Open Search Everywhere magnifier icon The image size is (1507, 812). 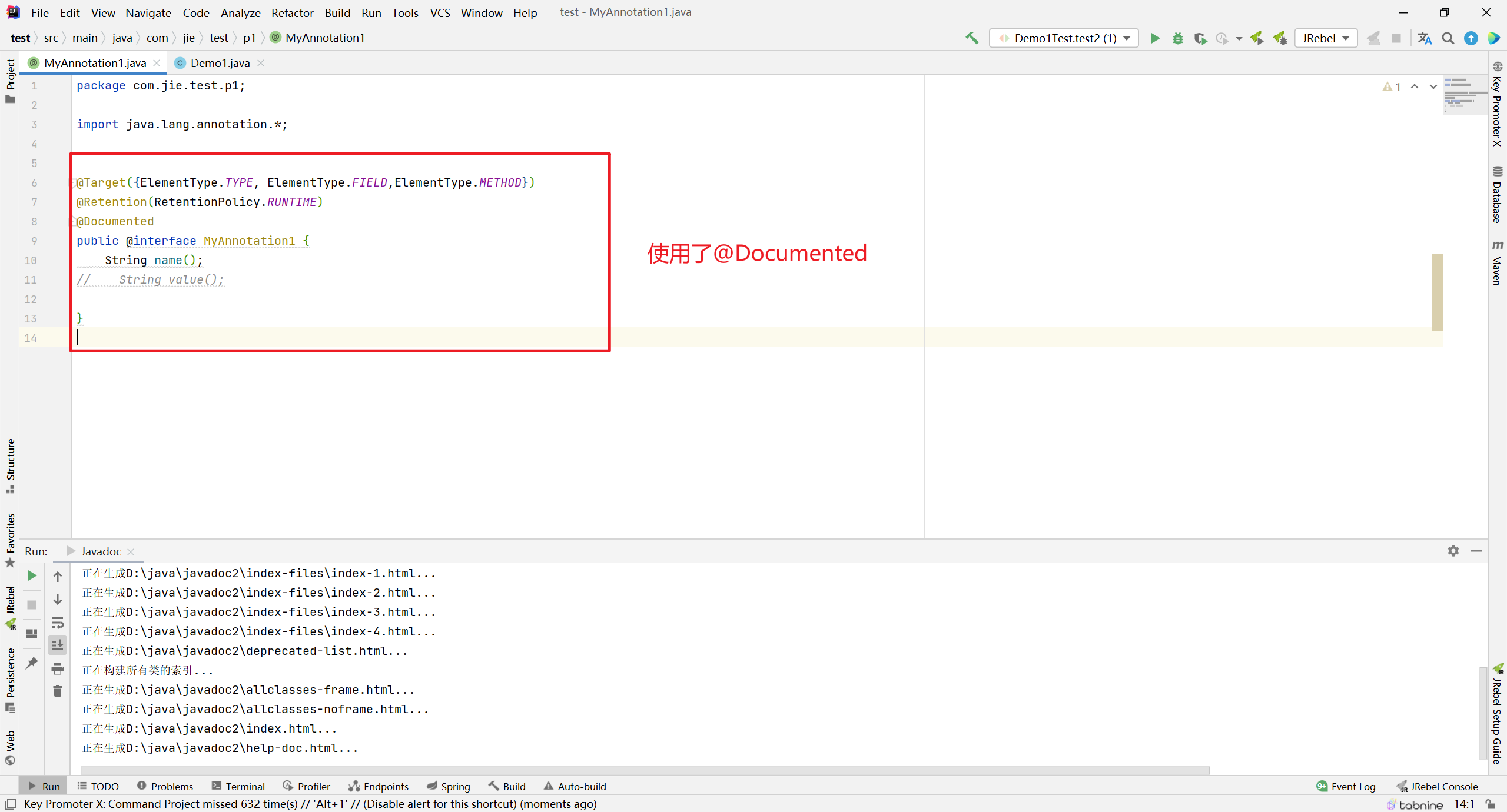tap(1448, 38)
